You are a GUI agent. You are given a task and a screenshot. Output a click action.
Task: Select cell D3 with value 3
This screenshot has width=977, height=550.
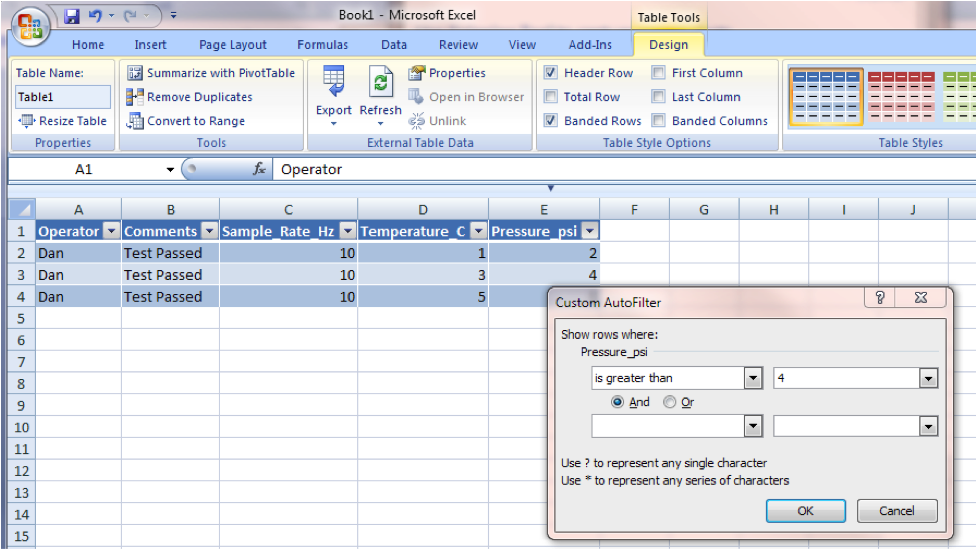[x=422, y=275]
